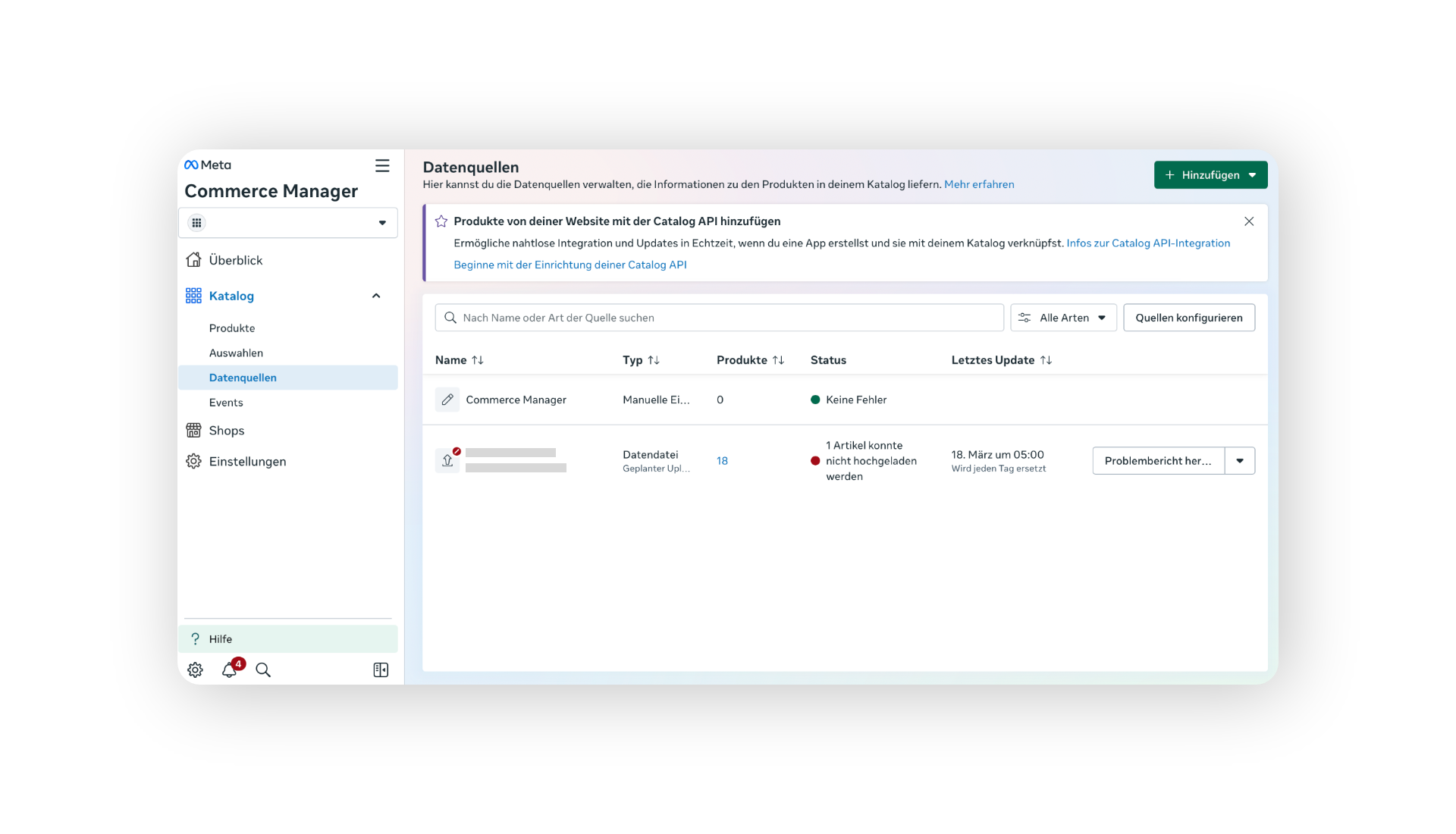Open arrow next to Problembericht button

point(1240,461)
